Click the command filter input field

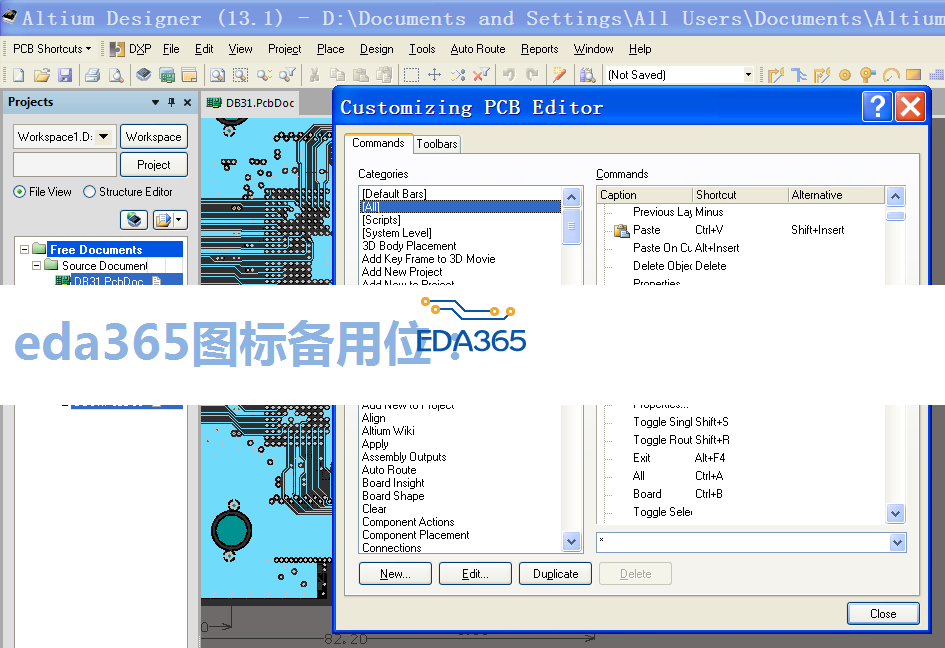[x=743, y=543]
